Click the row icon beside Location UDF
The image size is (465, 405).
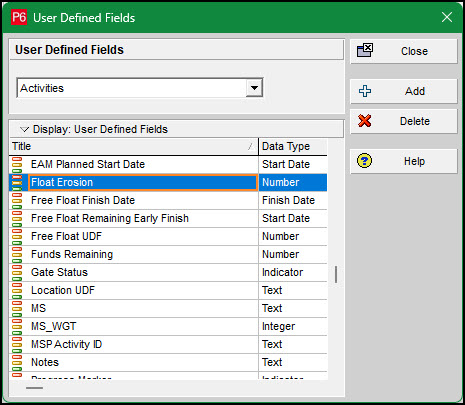pyautogui.click(x=17, y=290)
